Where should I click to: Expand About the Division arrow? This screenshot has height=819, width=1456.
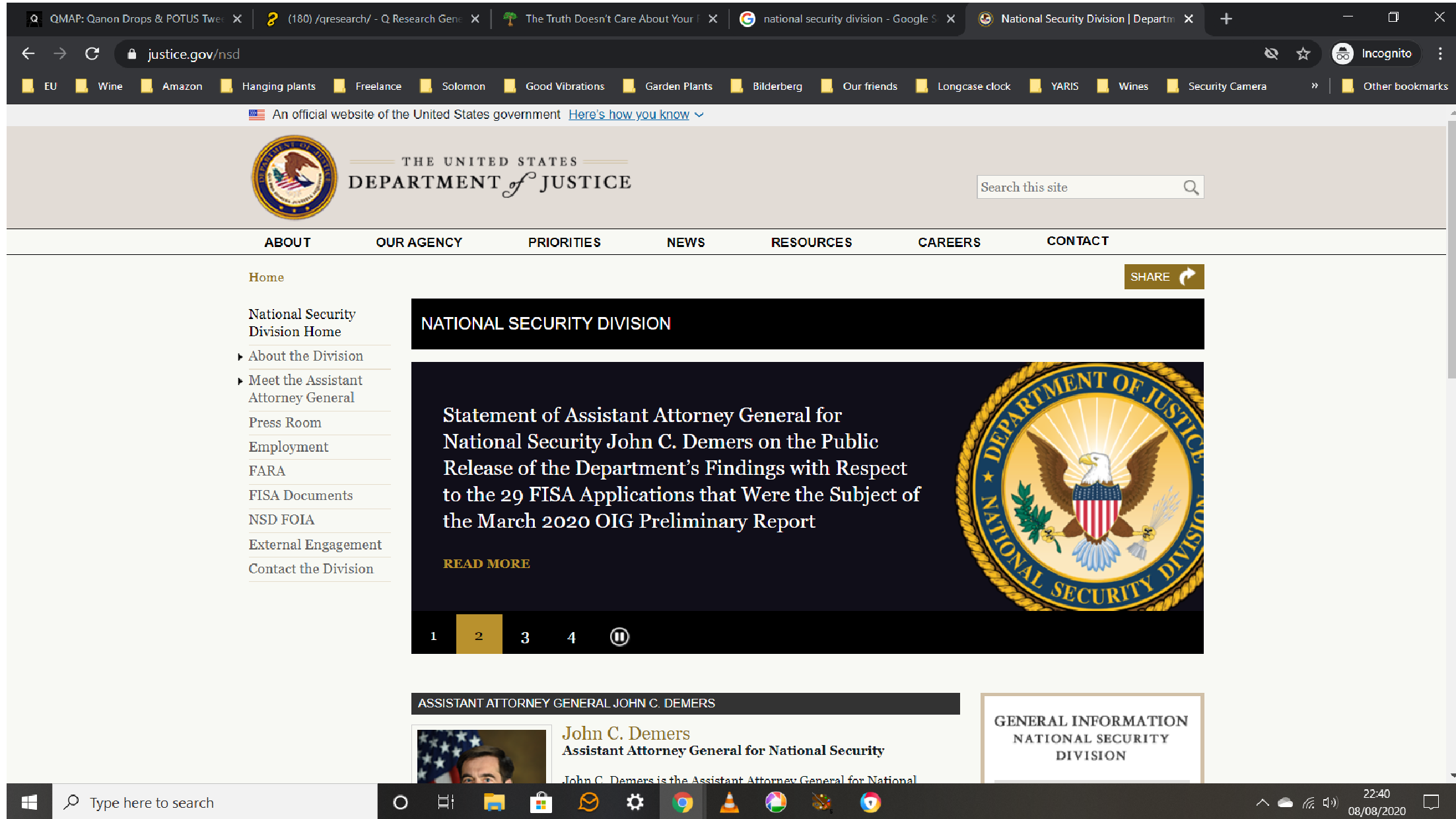(x=240, y=357)
